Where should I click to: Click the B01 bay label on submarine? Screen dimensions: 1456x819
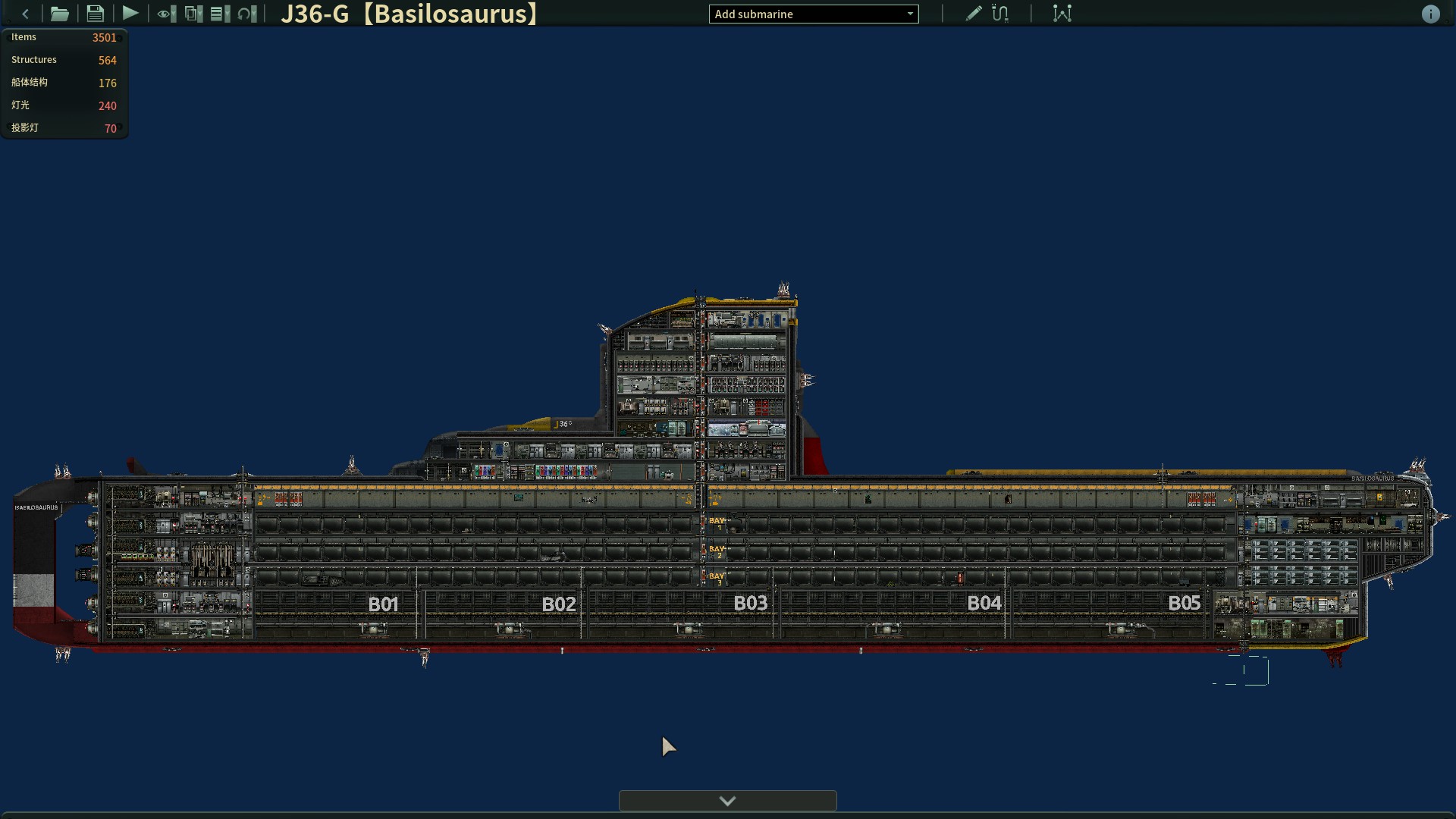pos(384,604)
